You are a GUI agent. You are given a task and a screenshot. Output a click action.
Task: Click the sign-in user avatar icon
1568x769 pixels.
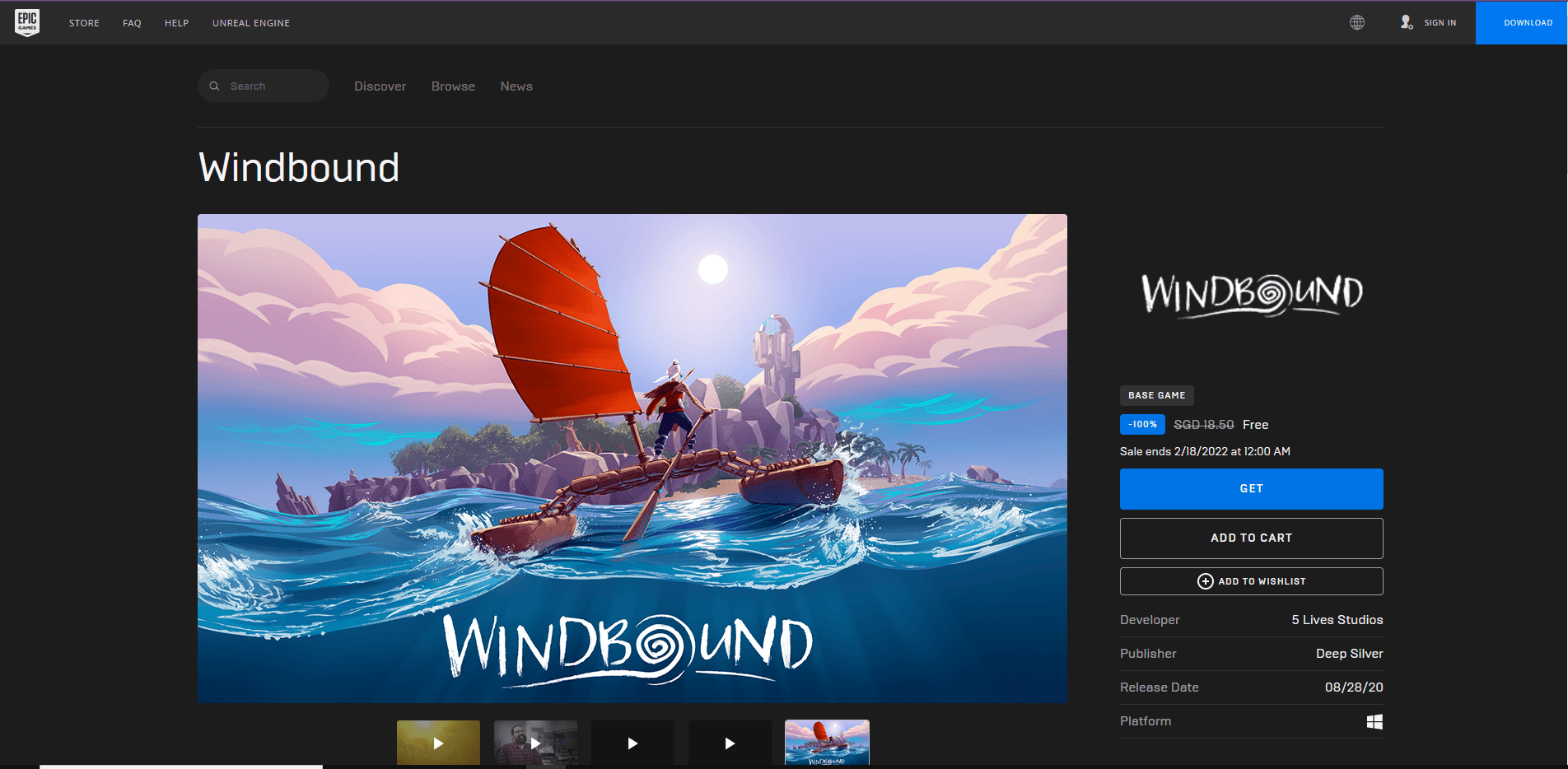1407,22
